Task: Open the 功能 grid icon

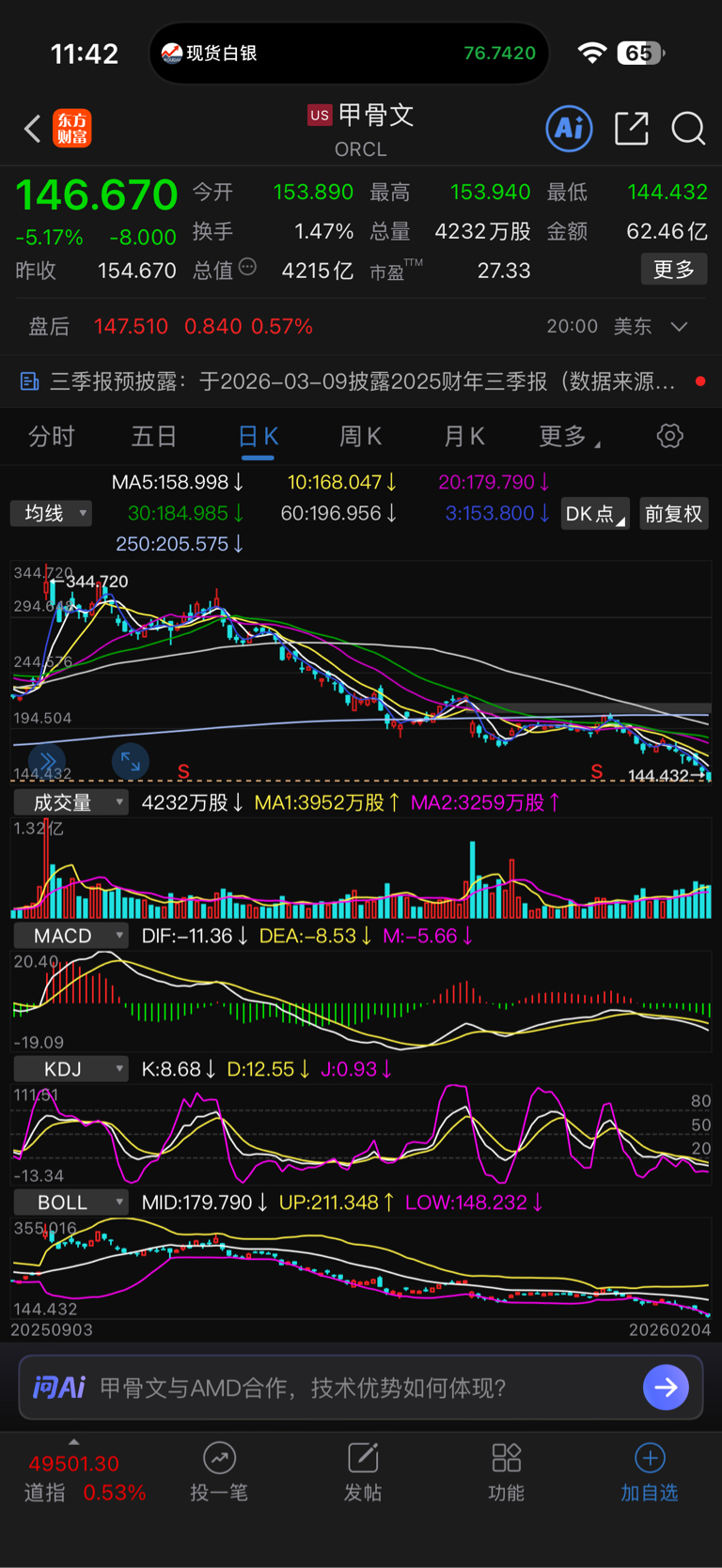Action: (x=506, y=1457)
